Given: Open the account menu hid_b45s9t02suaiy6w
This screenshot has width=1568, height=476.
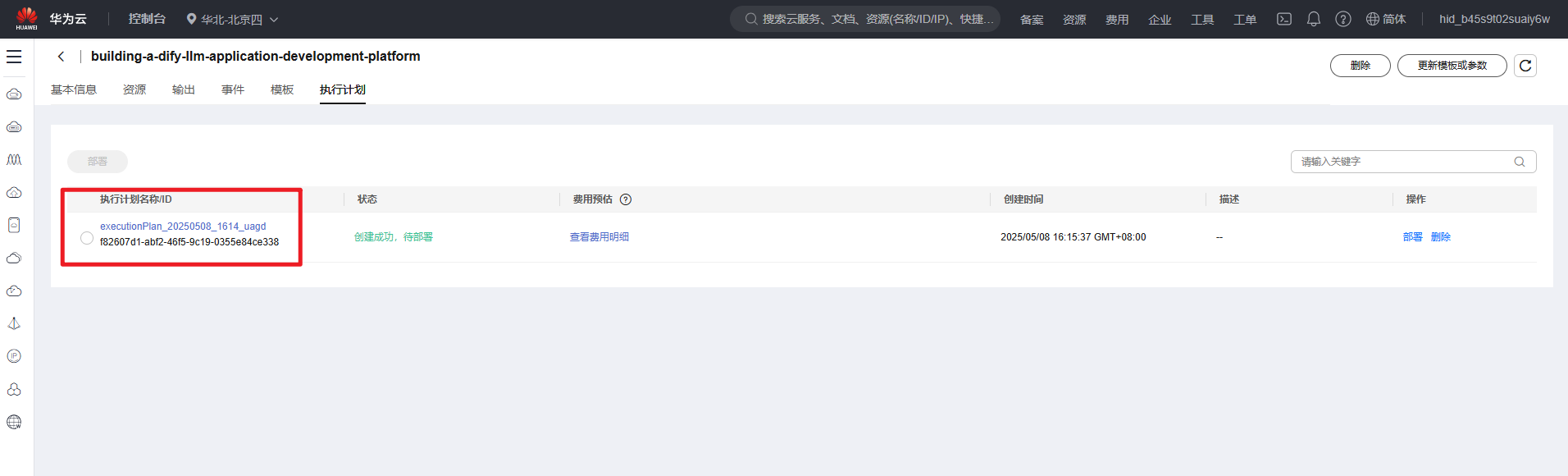Looking at the screenshot, I should point(1494,19).
